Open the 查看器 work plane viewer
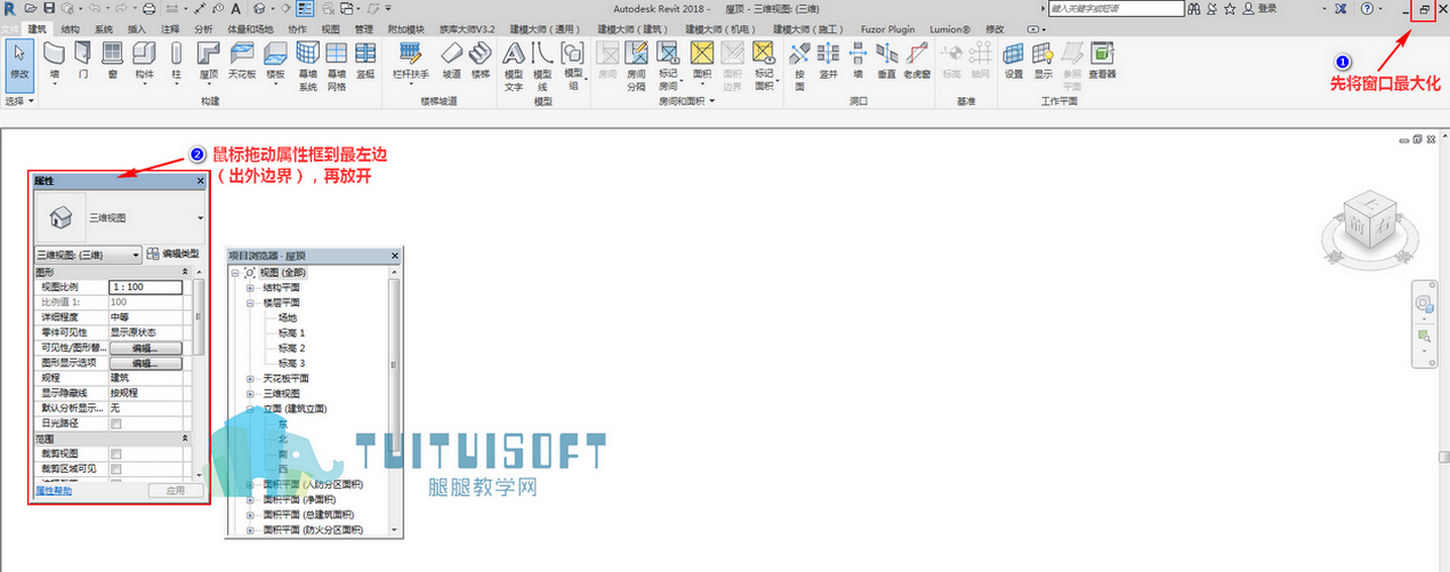 click(x=1102, y=61)
